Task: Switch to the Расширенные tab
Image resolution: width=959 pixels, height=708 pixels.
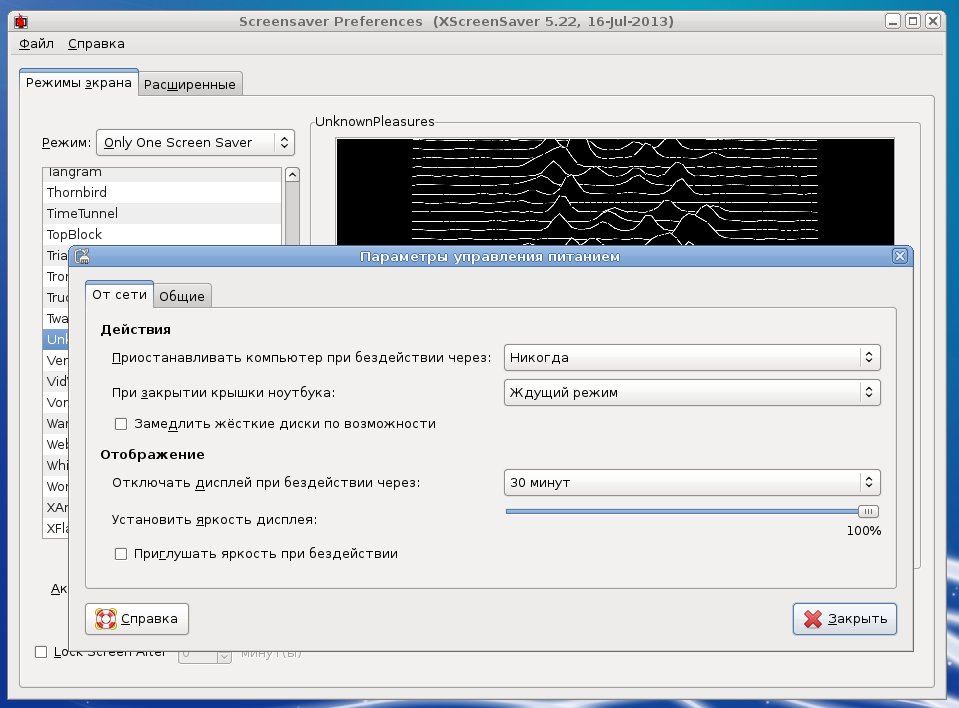Action: [190, 84]
